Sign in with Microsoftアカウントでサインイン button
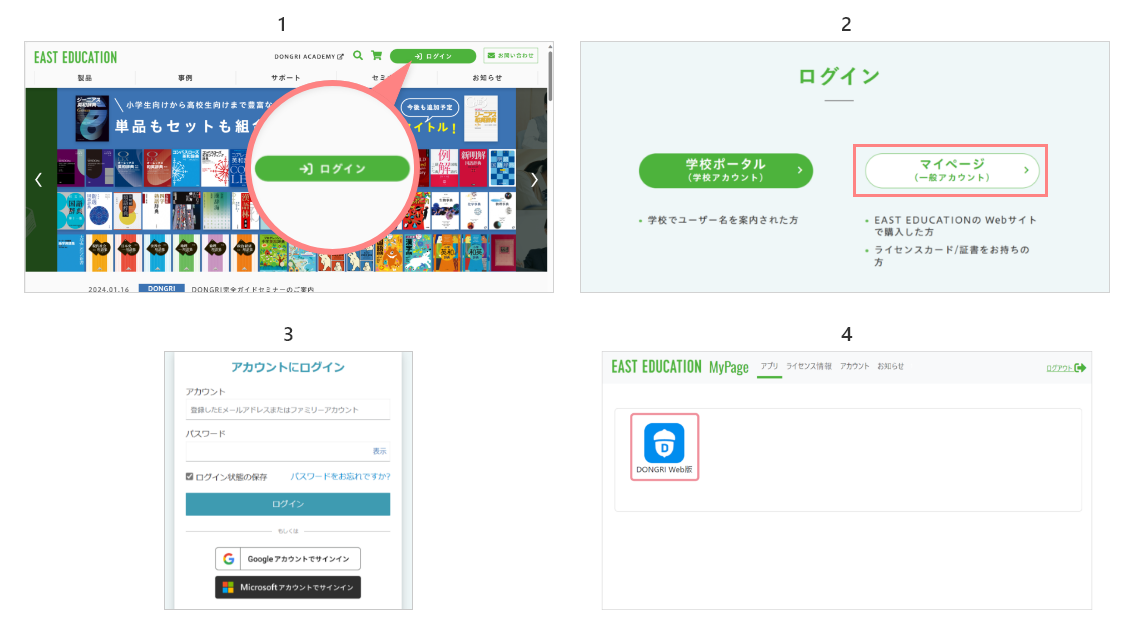 point(288,587)
